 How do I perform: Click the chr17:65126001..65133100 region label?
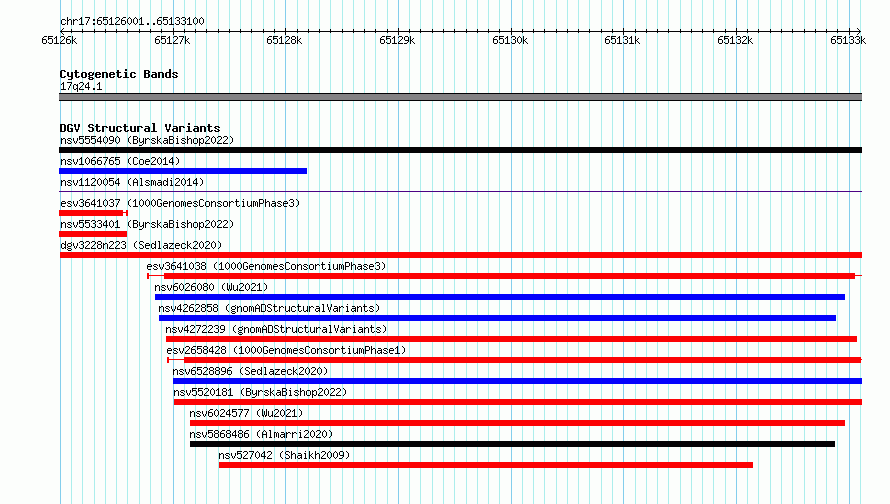pos(132,21)
